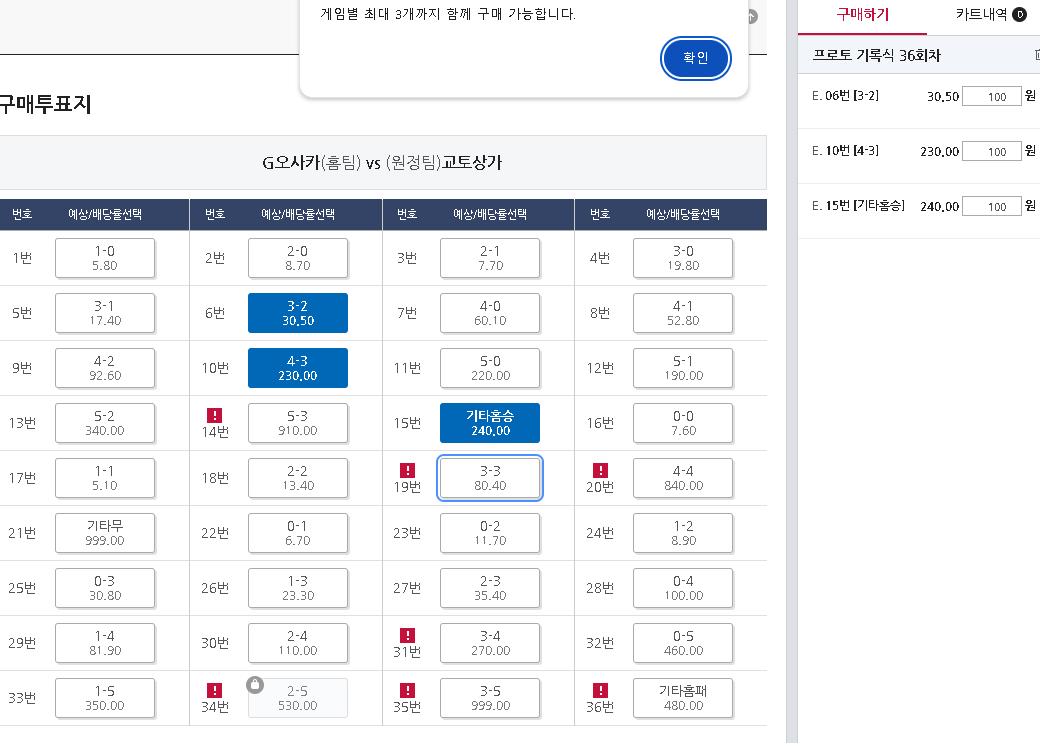Click the amount field for E. 06번
The height and width of the screenshot is (743, 1040).
click(991, 96)
